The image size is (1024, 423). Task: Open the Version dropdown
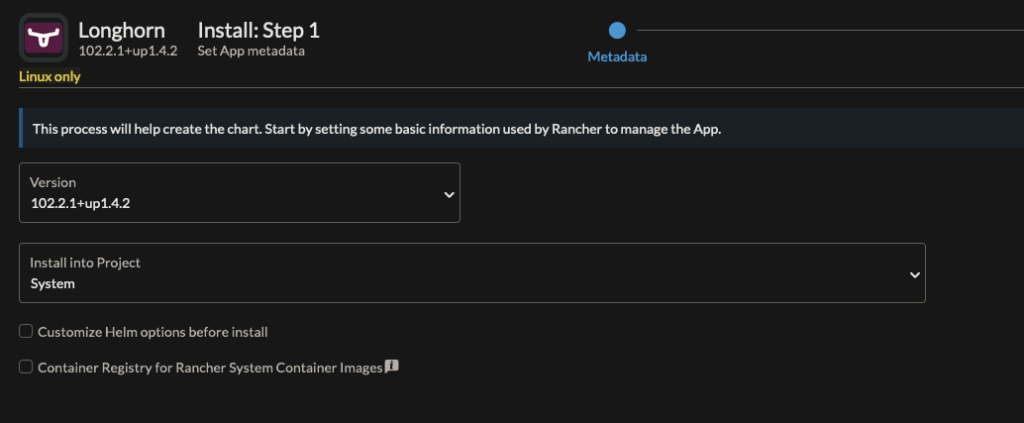[x=239, y=192]
